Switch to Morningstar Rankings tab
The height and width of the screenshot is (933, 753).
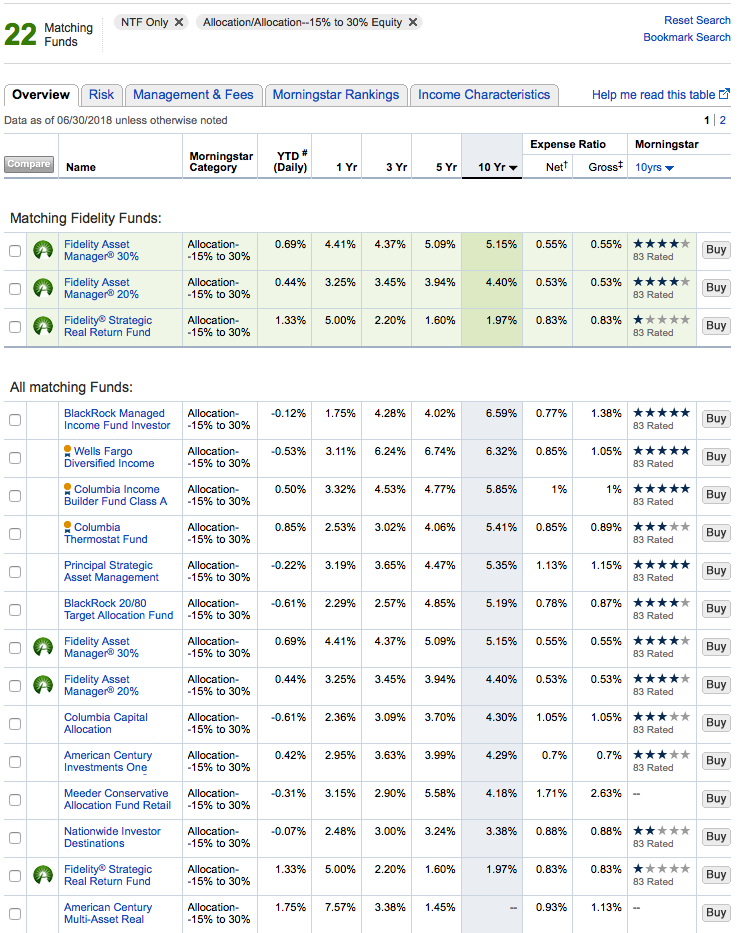tap(336, 95)
